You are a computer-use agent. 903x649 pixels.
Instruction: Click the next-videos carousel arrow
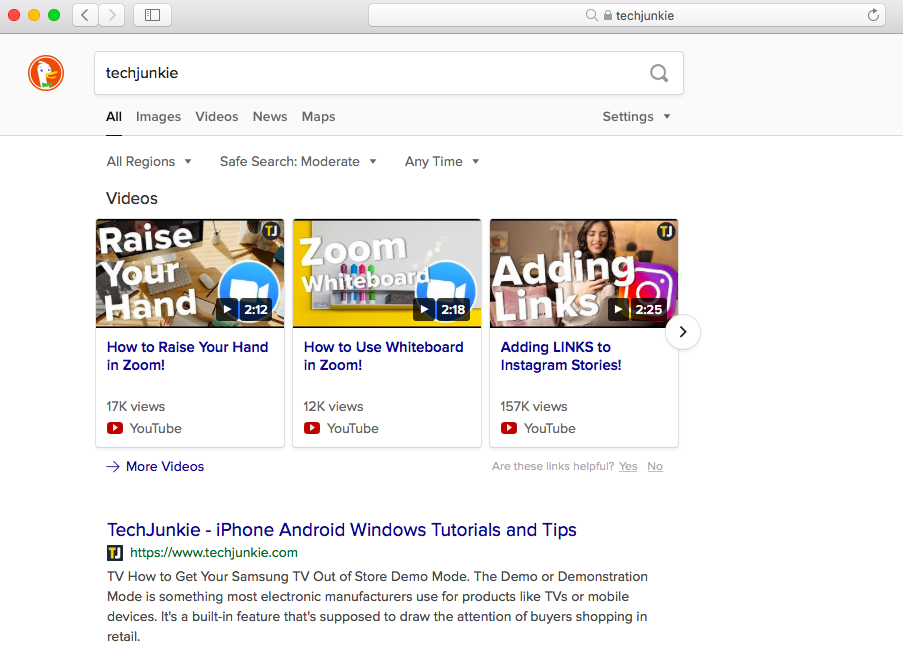(682, 331)
